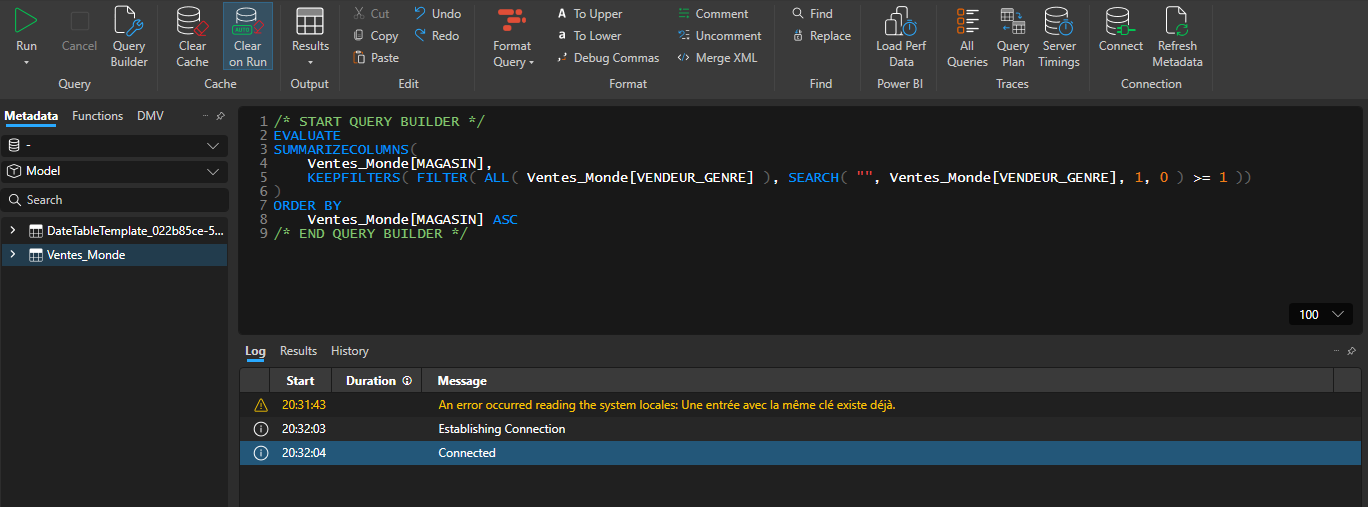
Task: Switch to the DMV tab
Action: click(x=150, y=116)
